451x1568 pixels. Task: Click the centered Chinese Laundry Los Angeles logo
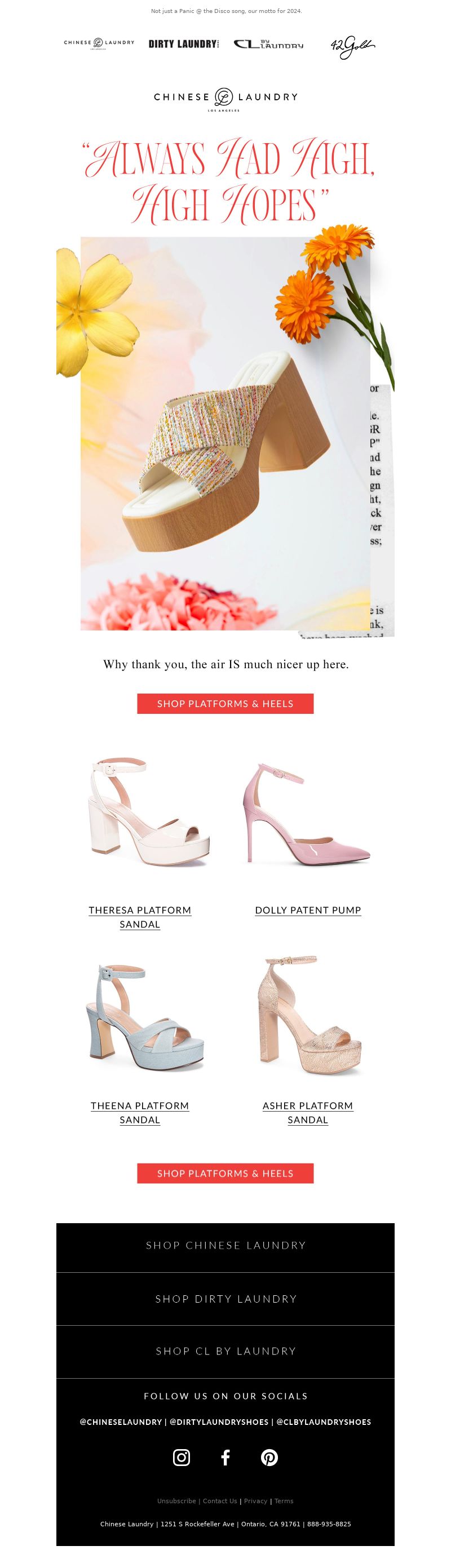(x=225, y=99)
